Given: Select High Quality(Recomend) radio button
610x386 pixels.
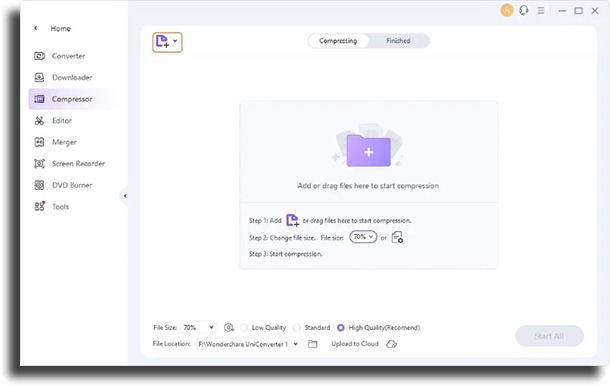Looking at the screenshot, I should pyautogui.click(x=340, y=328).
